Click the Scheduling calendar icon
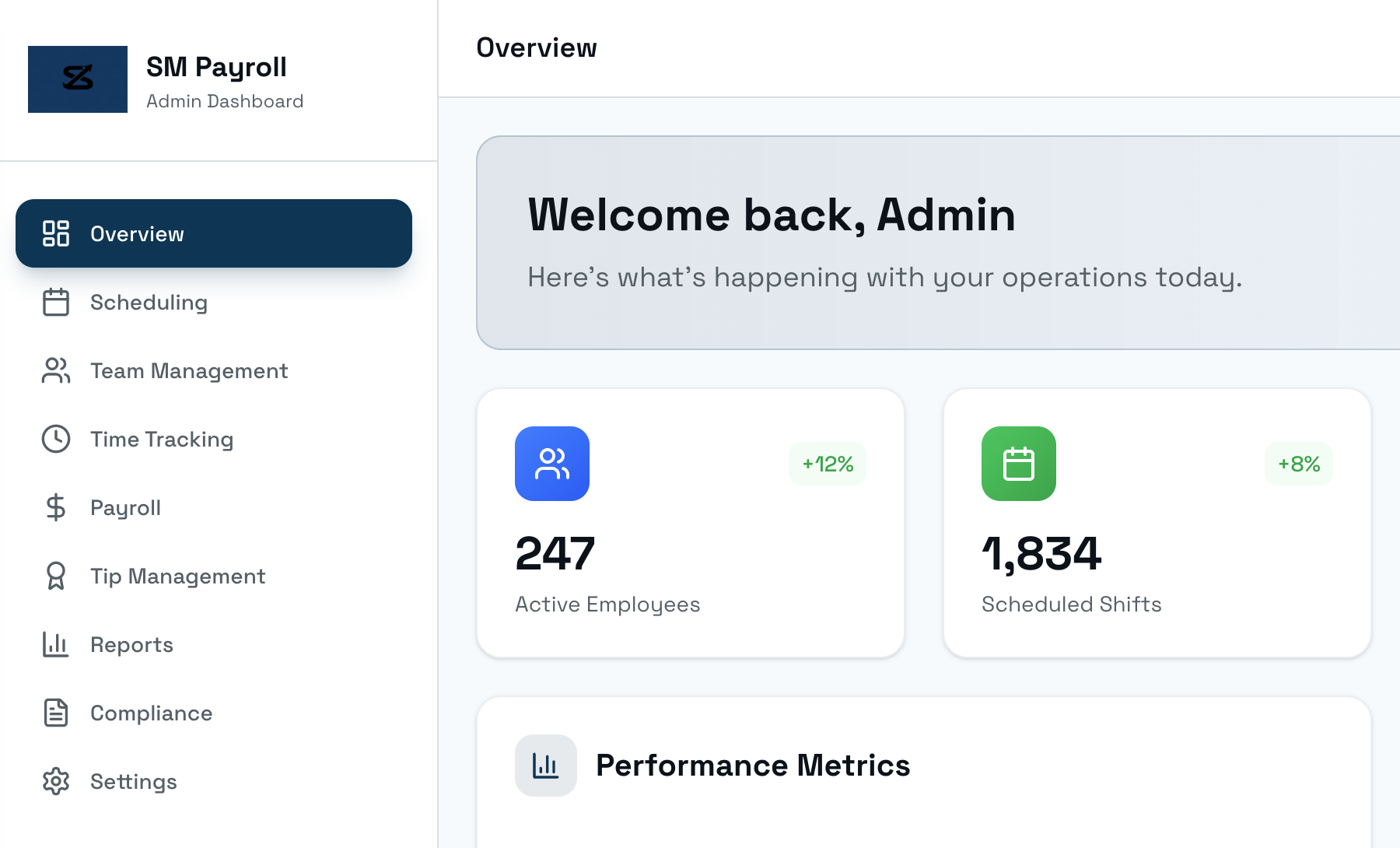Viewport: 1400px width, 848px height. pos(55,303)
